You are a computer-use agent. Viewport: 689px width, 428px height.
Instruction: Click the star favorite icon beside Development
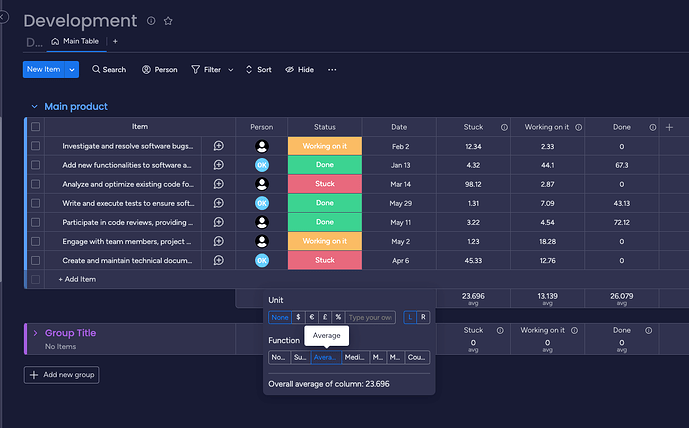tap(168, 21)
